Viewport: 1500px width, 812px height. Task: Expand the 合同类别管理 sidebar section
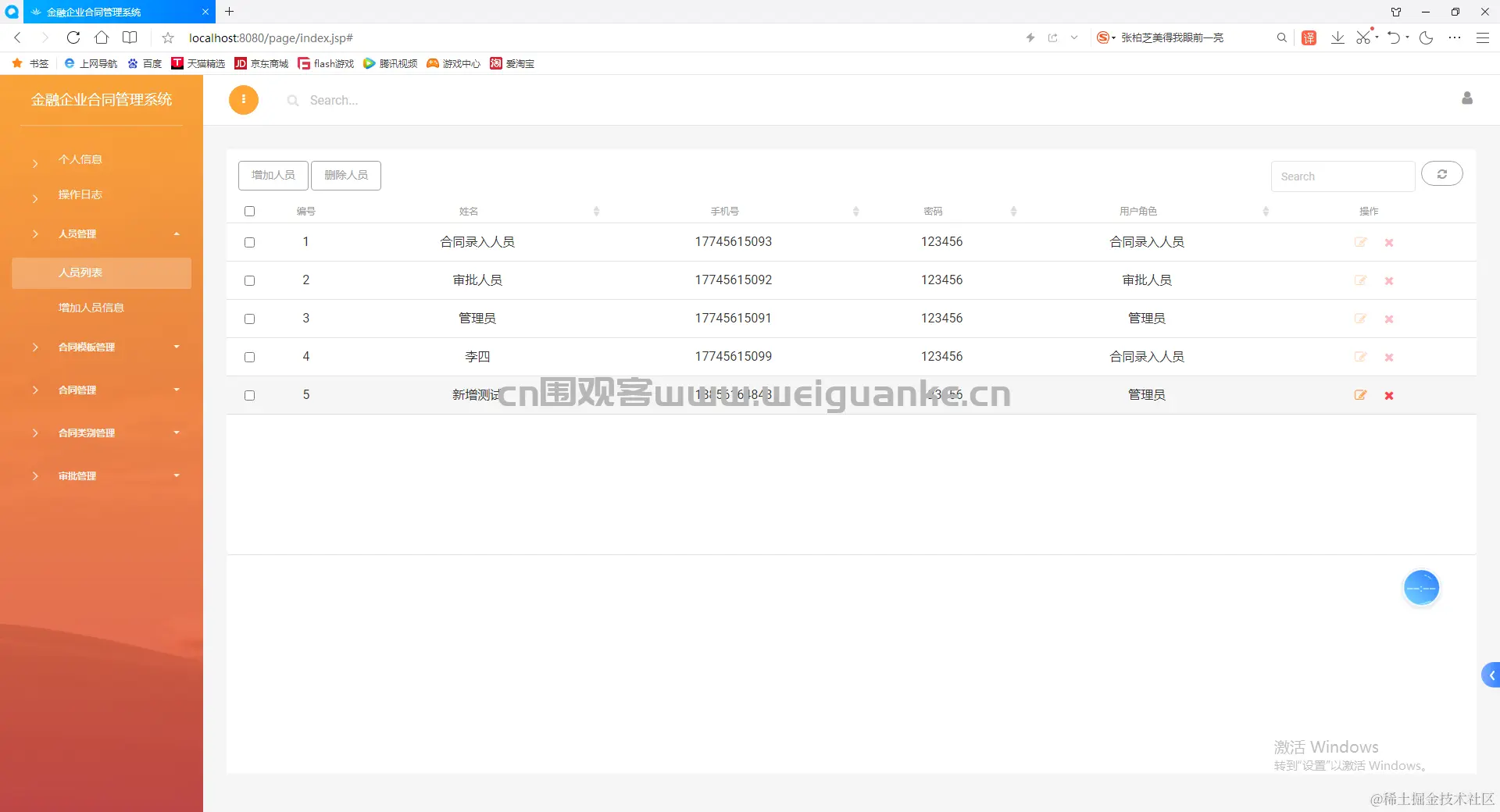[102, 433]
